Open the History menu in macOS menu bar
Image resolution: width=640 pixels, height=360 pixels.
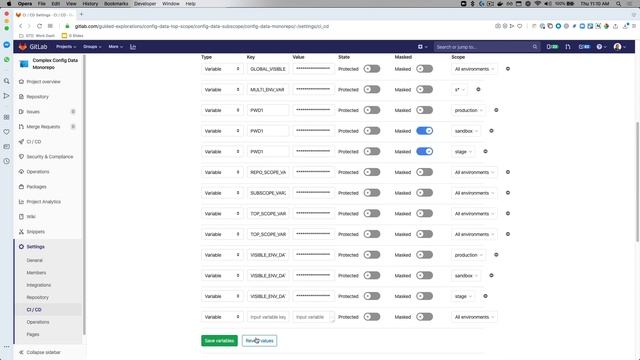pos(90,4)
